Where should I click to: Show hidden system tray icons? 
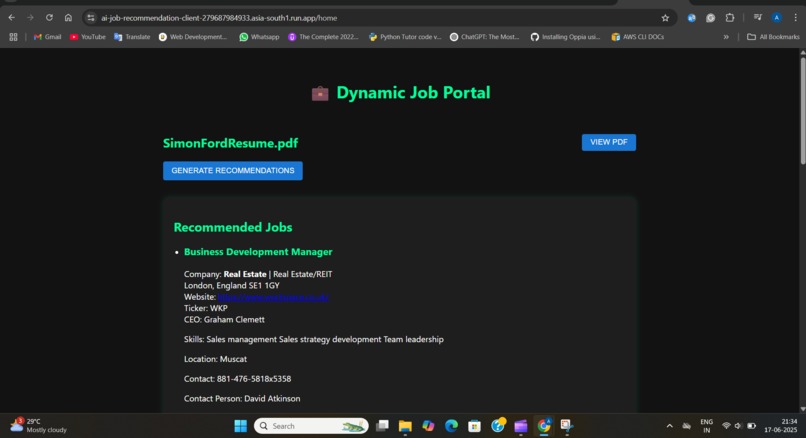pyautogui.click(x=669, y=426)
